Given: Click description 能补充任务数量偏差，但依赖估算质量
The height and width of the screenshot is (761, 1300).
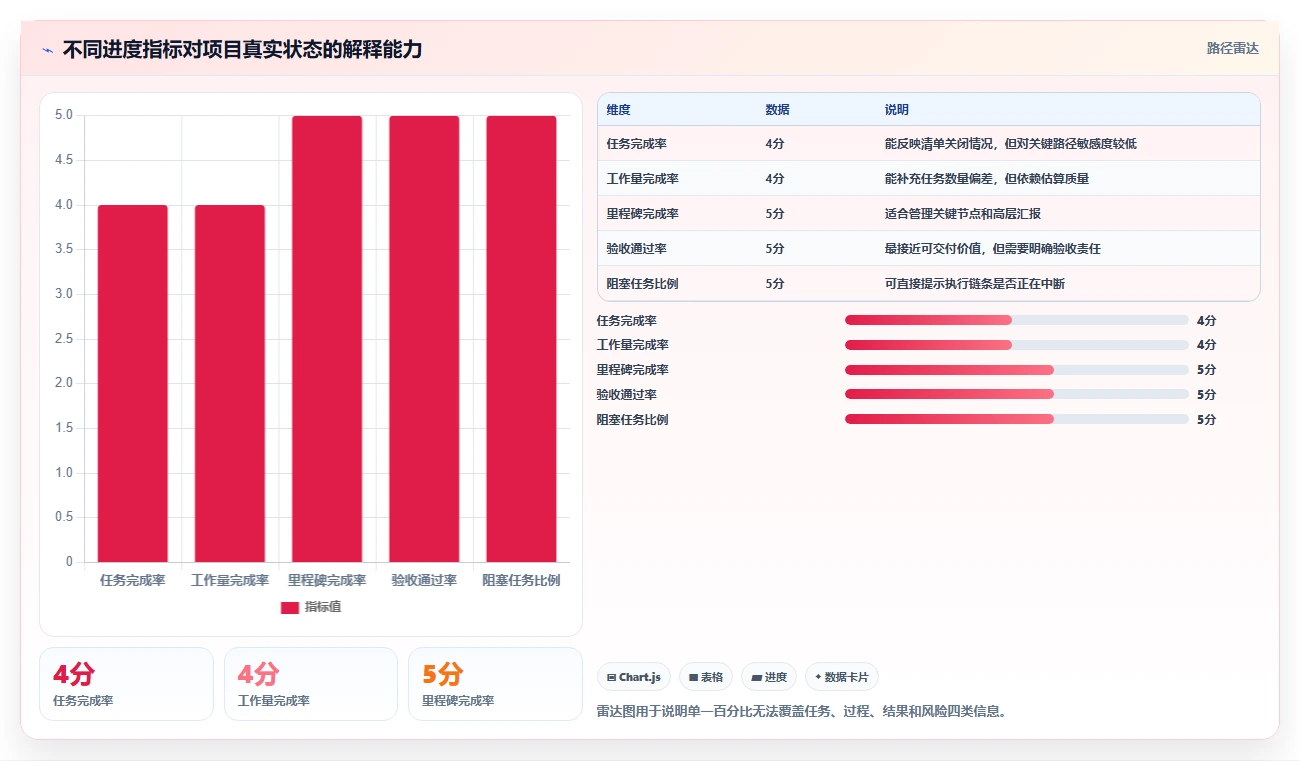Looking at the screenshot, I should [986, 179].
